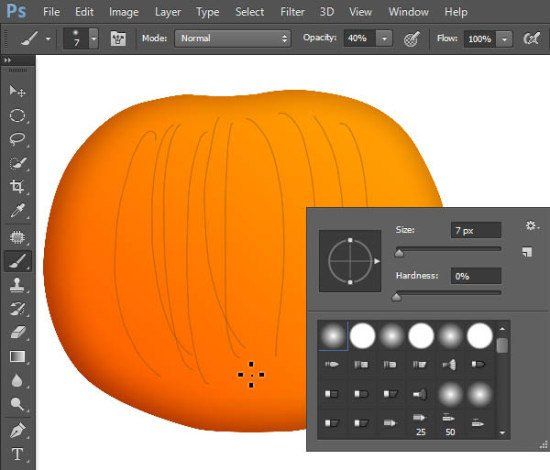Create new preset from this brush
Screen dimensions: 550x470
527,252
